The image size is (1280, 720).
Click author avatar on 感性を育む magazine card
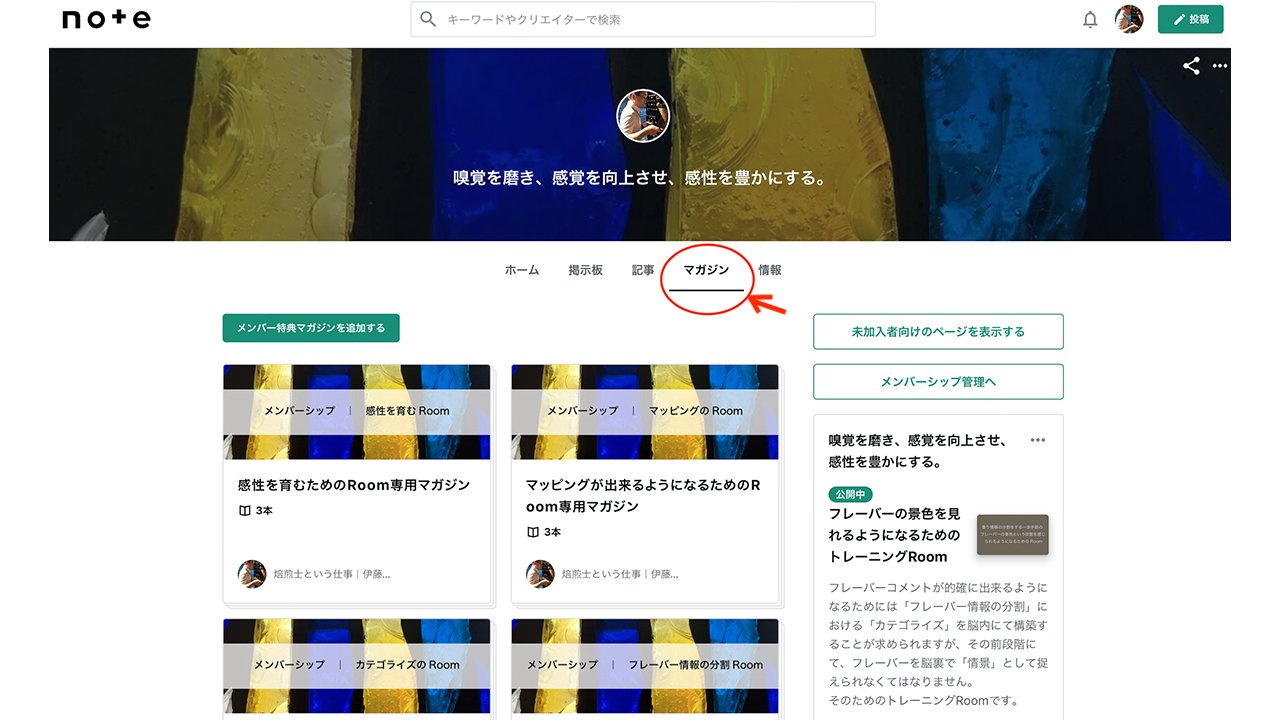click(252, 574)
